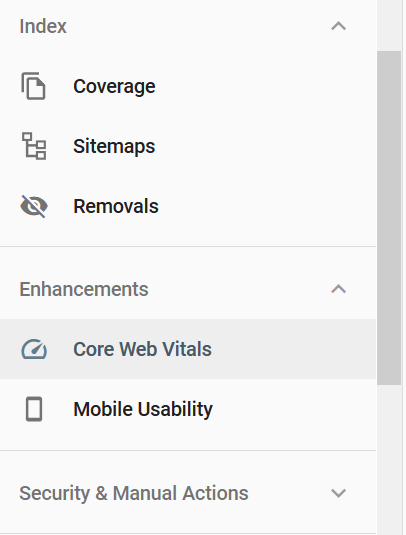Click the Removals crossed-eye icon
This screenshot has height=535, width=406.
click(34, 206)
